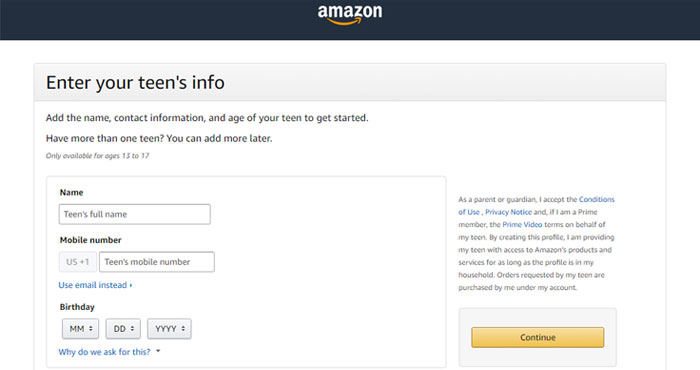
Task: Open the Prime Video terms link
Action: (522, 224)
